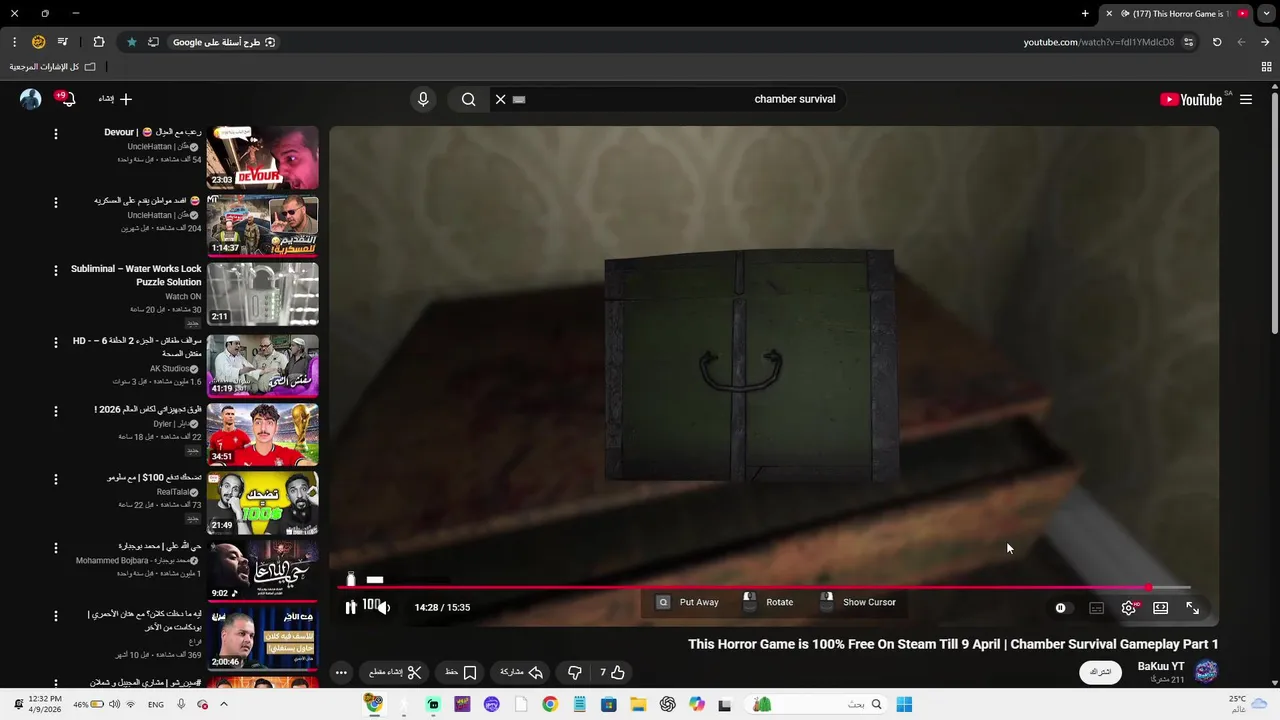The height and width of the screenshot is (720, 1280).
Task: Open the 41:19 AK Studios video thumbnail
Action: pyautogui.click(x=263, y=365)
